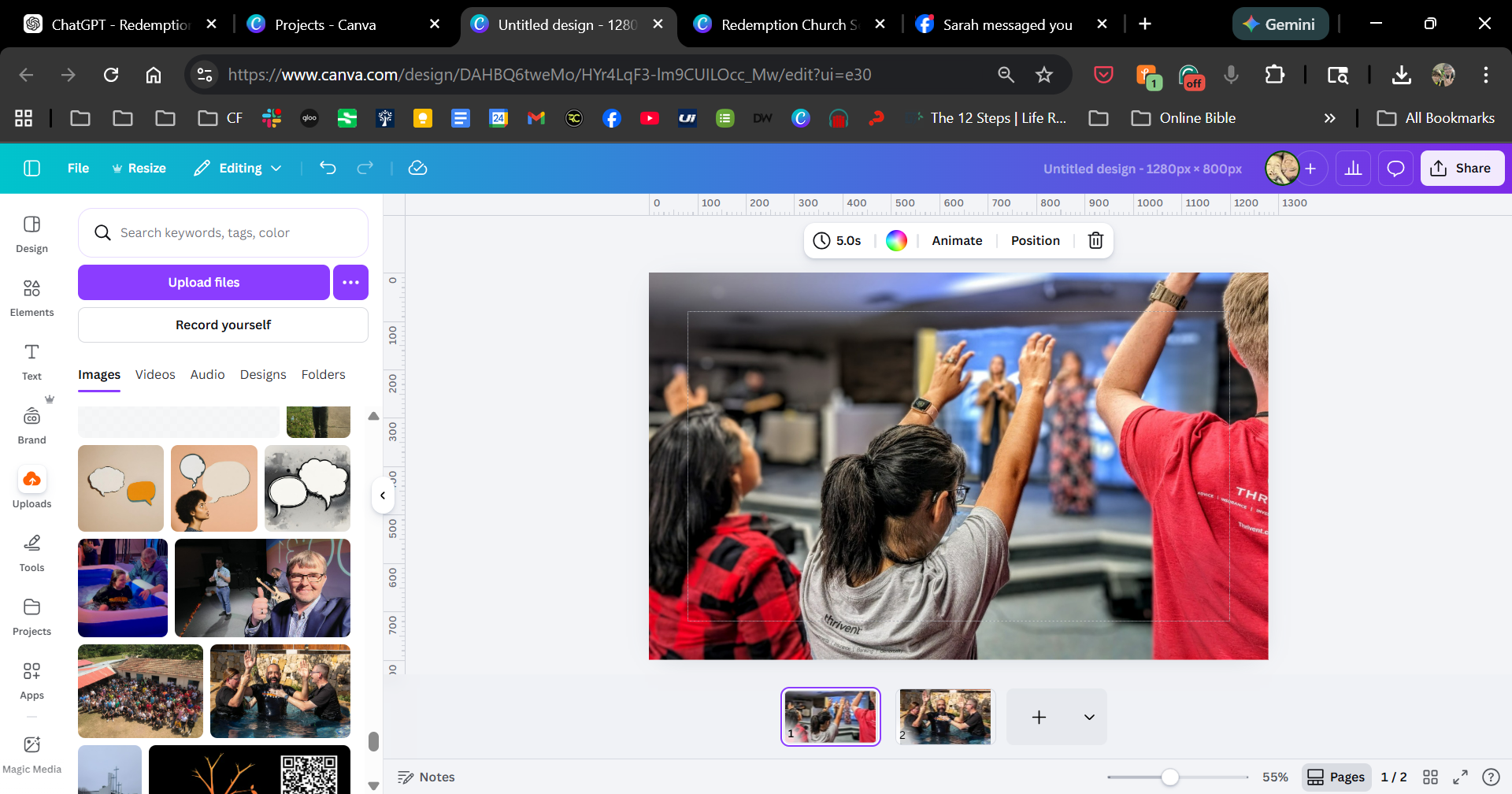The width and height of the screenshot is (1512, 794).
Task: Toggle grid view of pages
Action: tap(1430, 777)
